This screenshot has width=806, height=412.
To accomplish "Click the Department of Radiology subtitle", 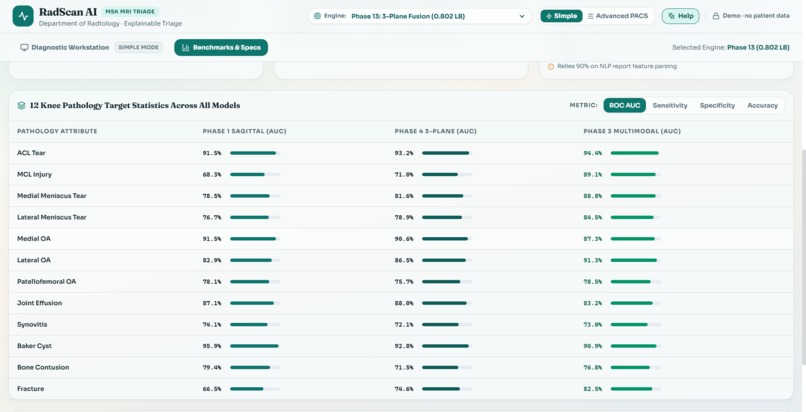I will 110,24.
